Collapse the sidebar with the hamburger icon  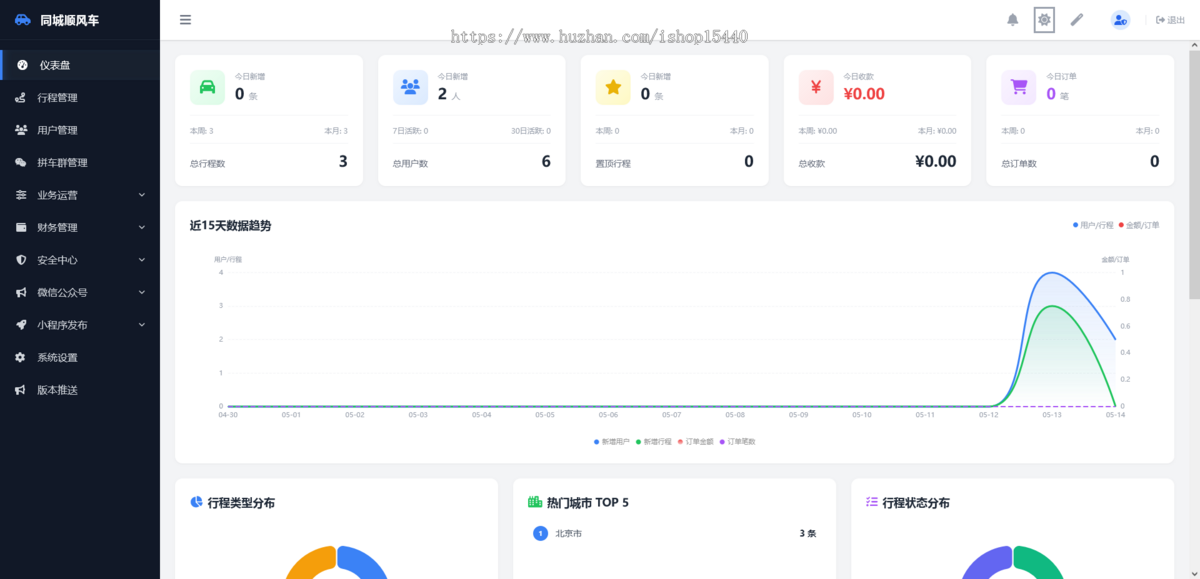185,20
